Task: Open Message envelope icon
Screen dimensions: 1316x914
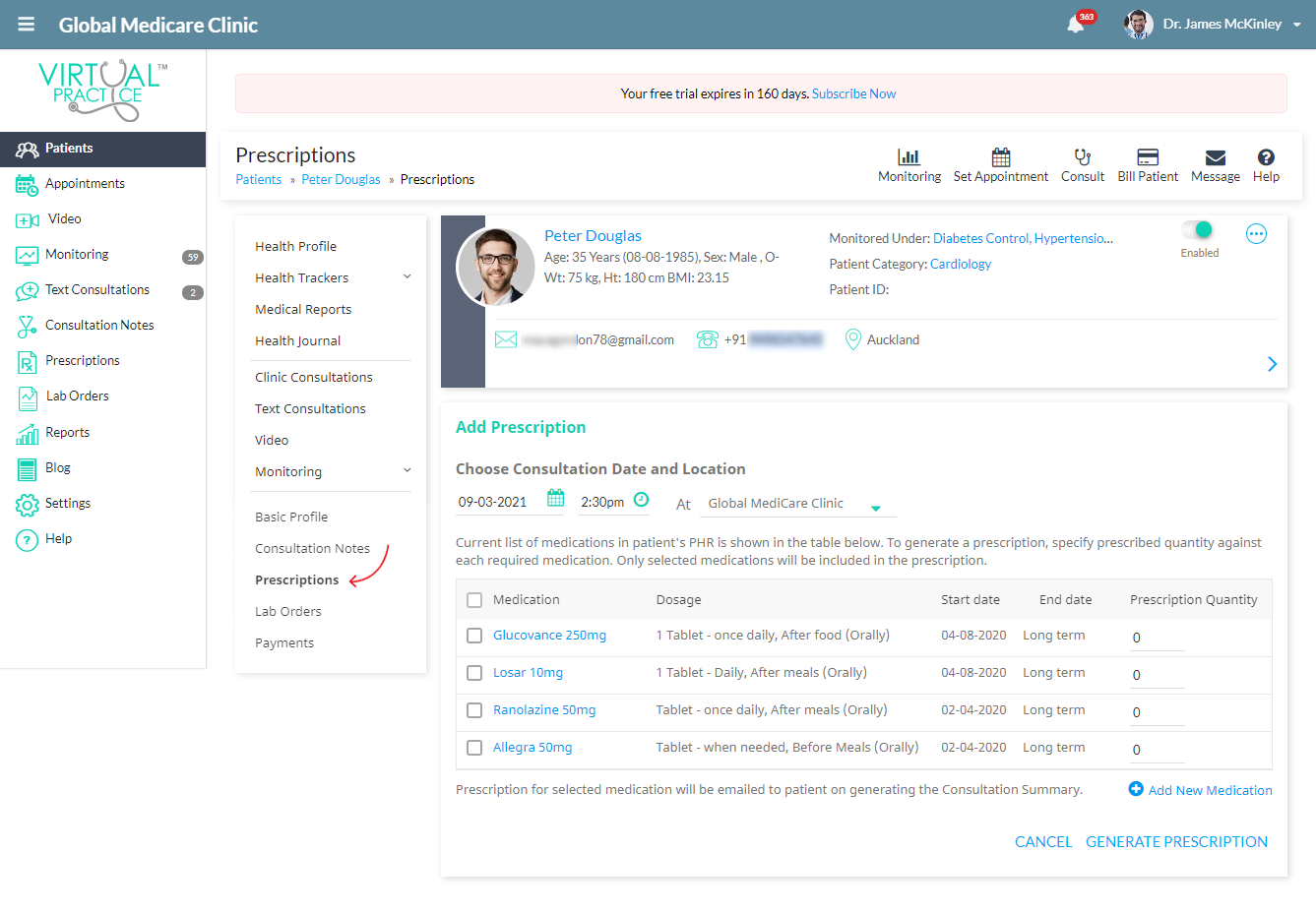Action: (1216, 157)
